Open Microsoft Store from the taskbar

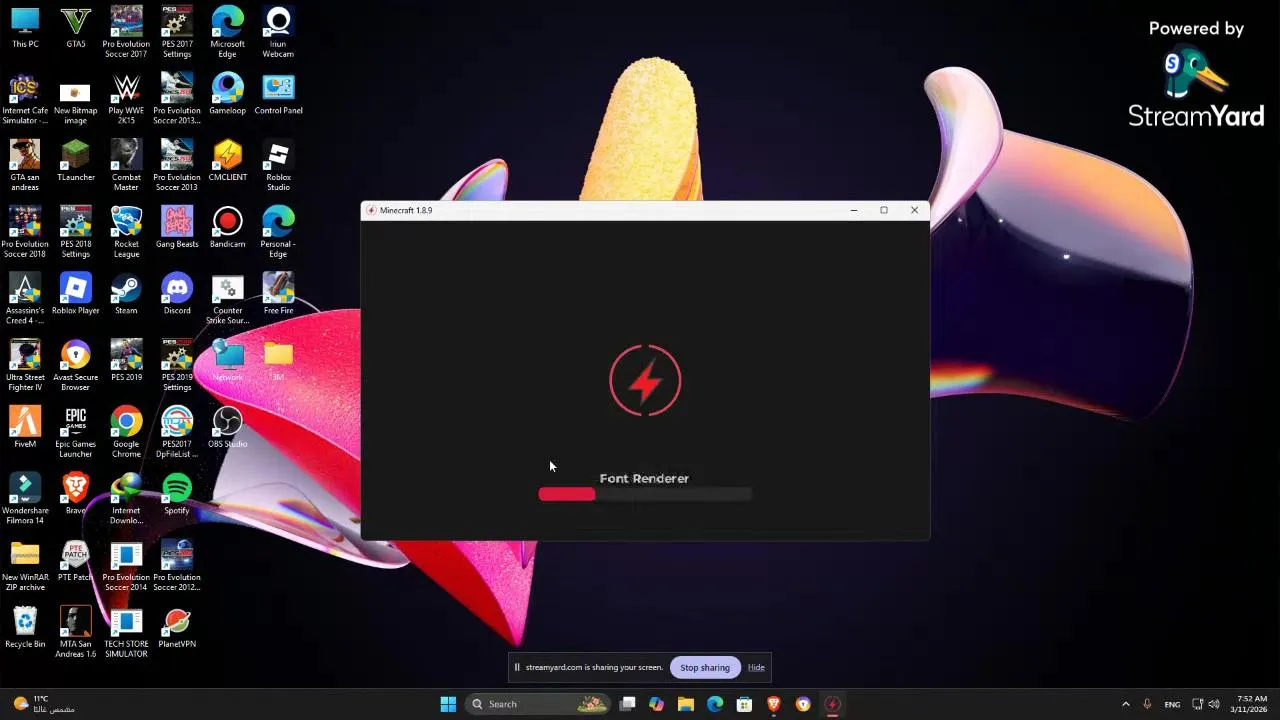(744, 704)
